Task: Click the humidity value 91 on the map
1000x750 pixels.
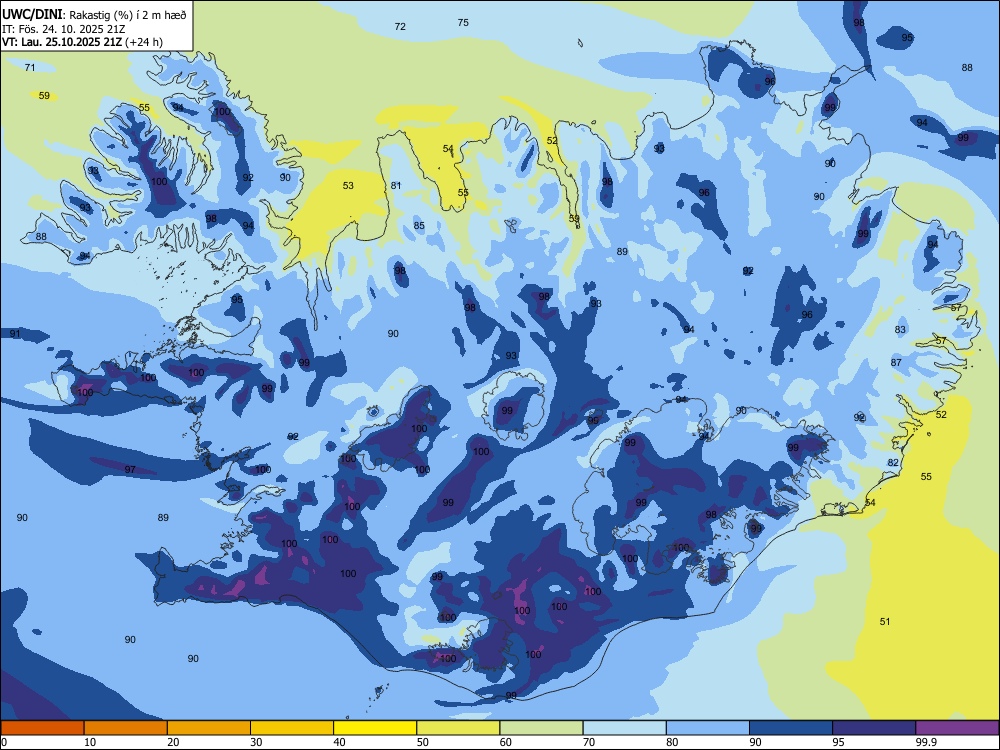Action: pos(15,334)
